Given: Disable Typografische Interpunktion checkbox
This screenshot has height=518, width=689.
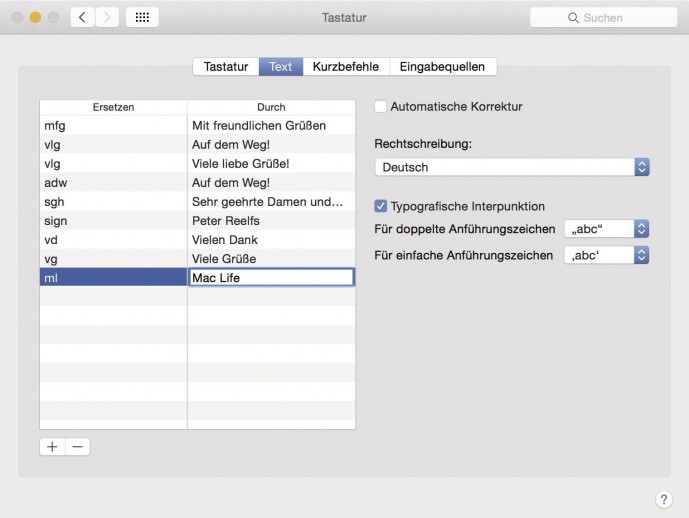Looking at the screenshot, I should point(381,206).
